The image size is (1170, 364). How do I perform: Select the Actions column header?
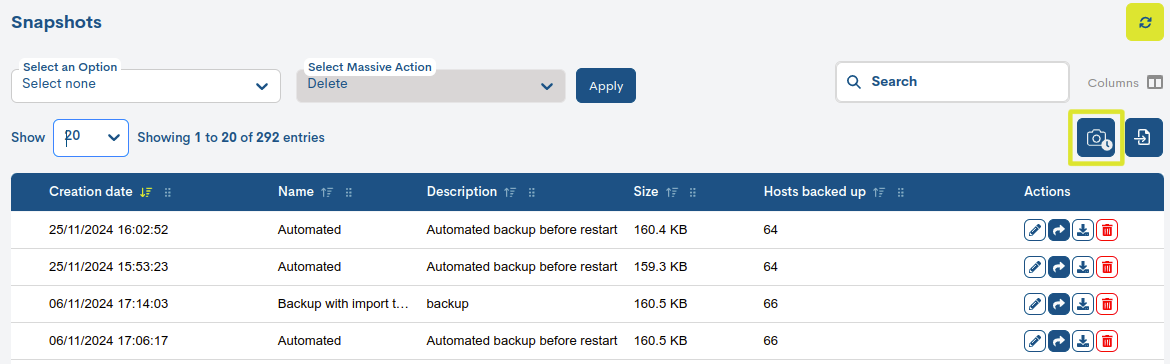click(1047, 192)
